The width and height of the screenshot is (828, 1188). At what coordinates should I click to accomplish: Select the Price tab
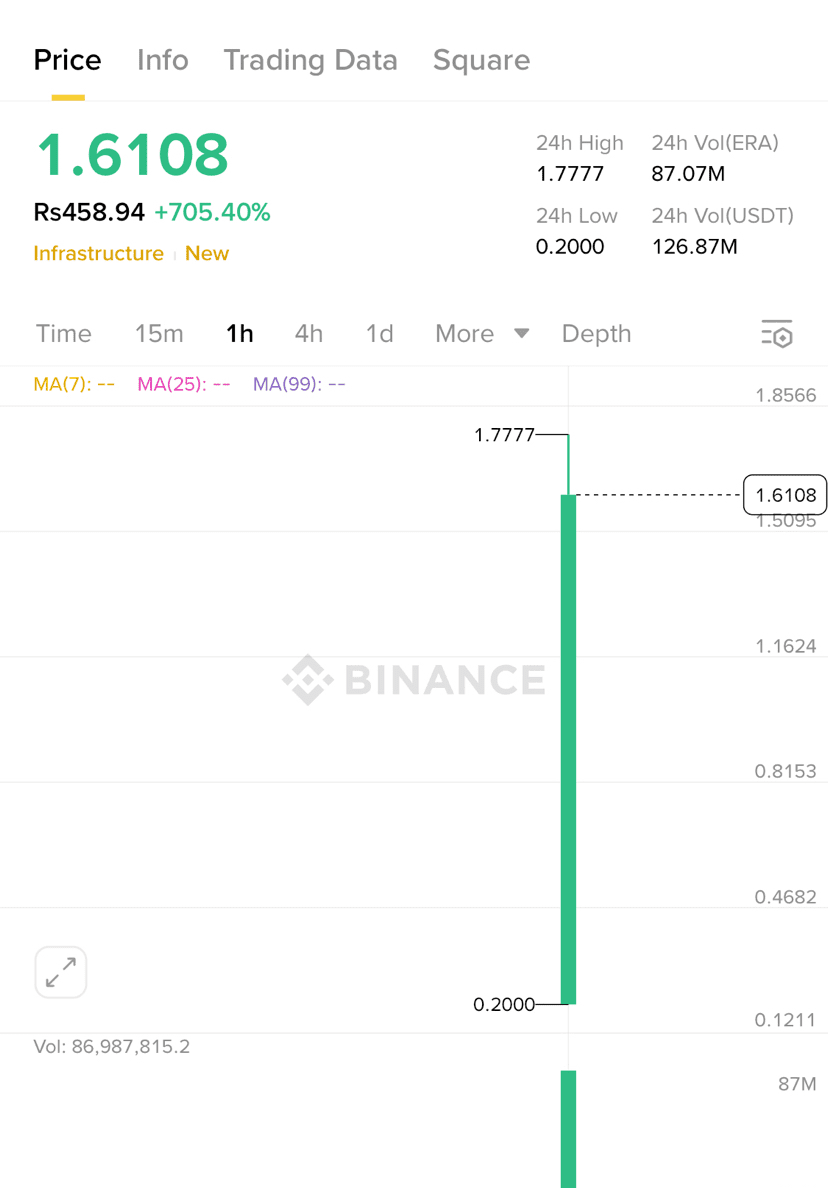click(x=67, y=60)
